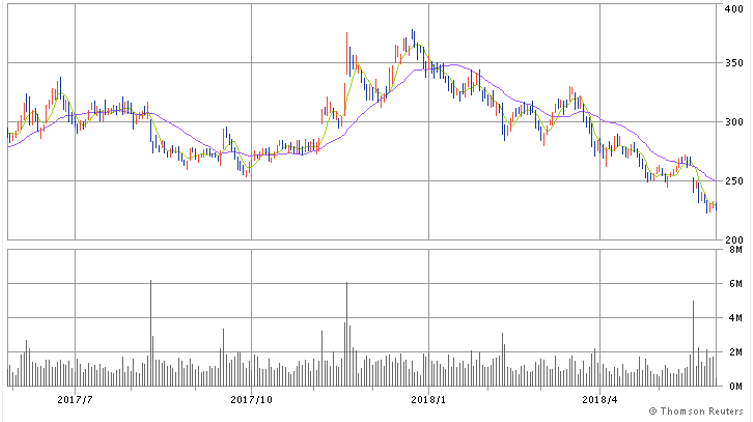This screenshot has width=753, height=422.
Task: Click the 0M volume axis label
Action: (735, 386)
